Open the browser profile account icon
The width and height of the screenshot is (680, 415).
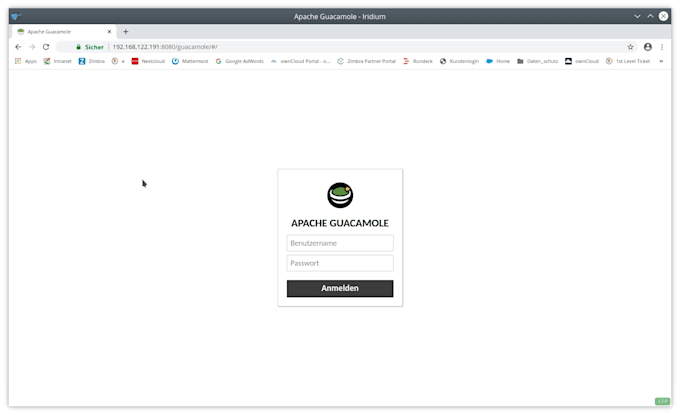(x=647, y=47)
